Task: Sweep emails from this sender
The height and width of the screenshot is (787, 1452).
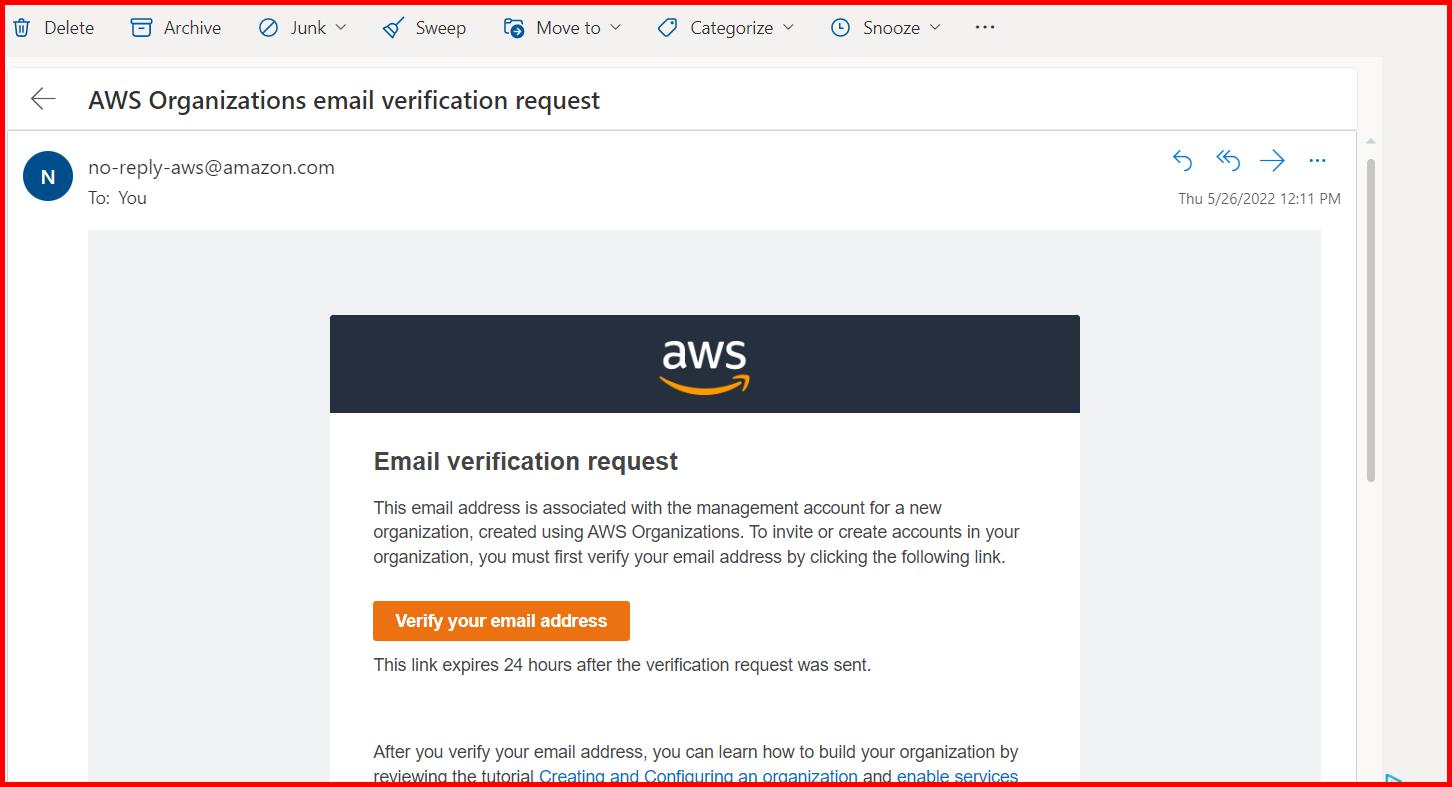Action: pos(424,27)
